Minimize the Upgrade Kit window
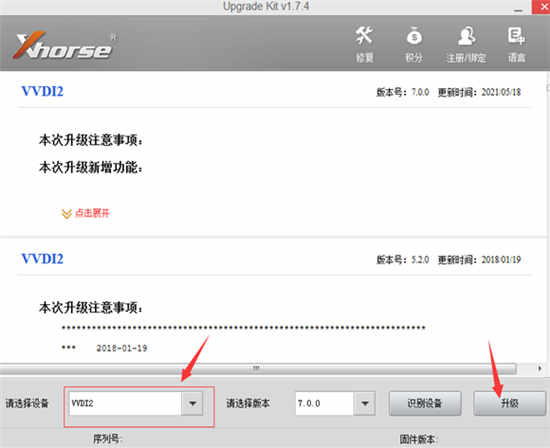The width and height of the screenshot is (550, 448). point(518,8)
